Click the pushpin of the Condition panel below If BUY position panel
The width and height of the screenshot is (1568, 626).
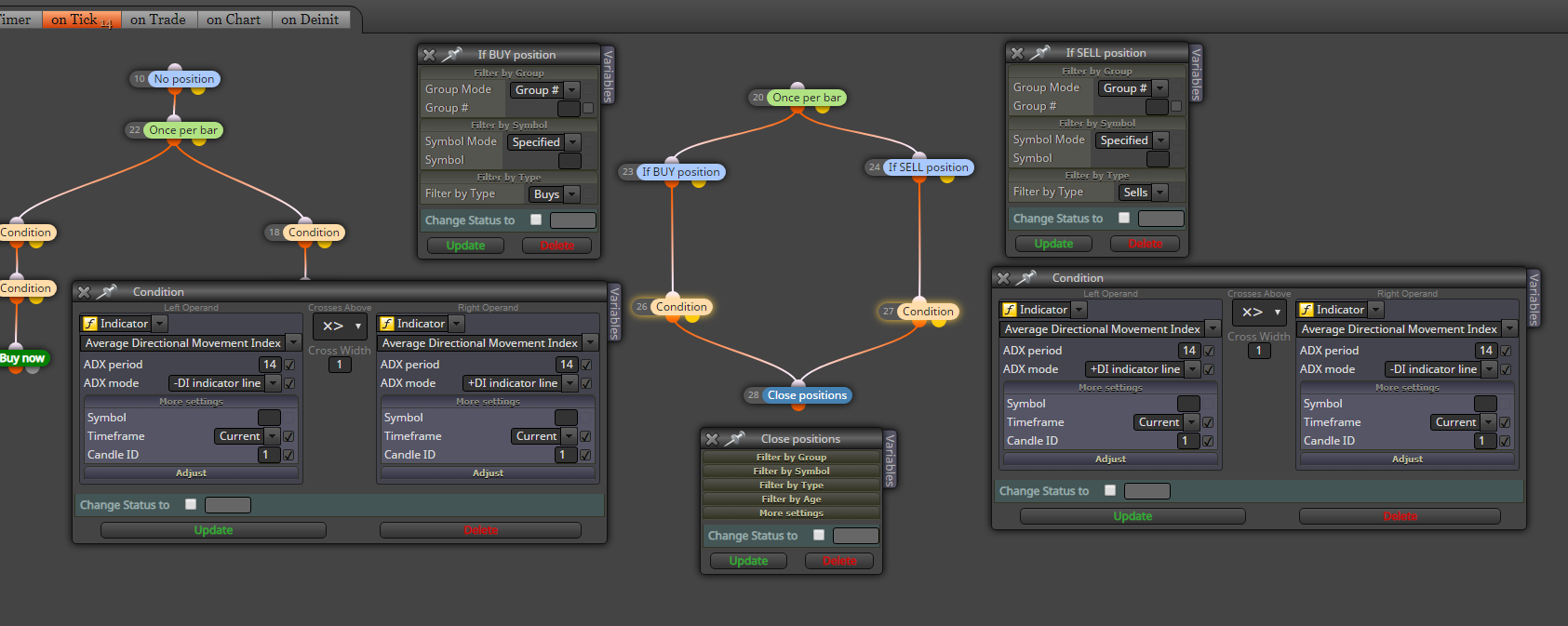pyautogui.click(x=106, y=292)
